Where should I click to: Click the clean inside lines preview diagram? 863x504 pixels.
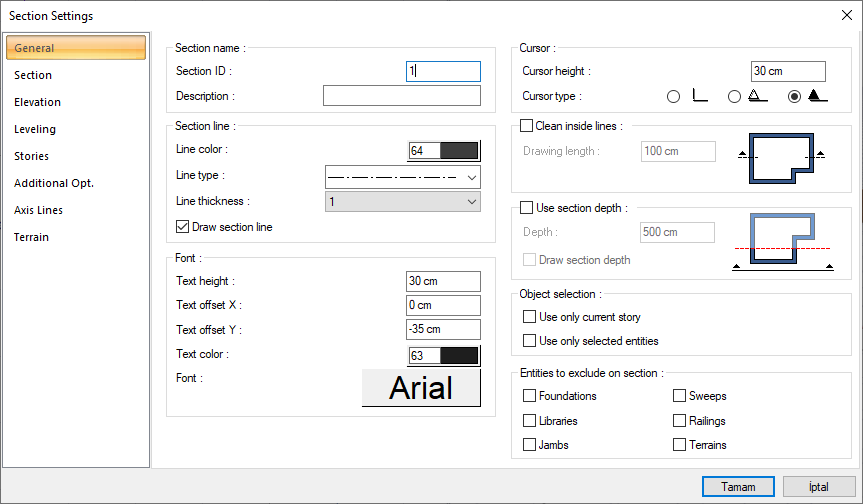click(x=779, y=157)
